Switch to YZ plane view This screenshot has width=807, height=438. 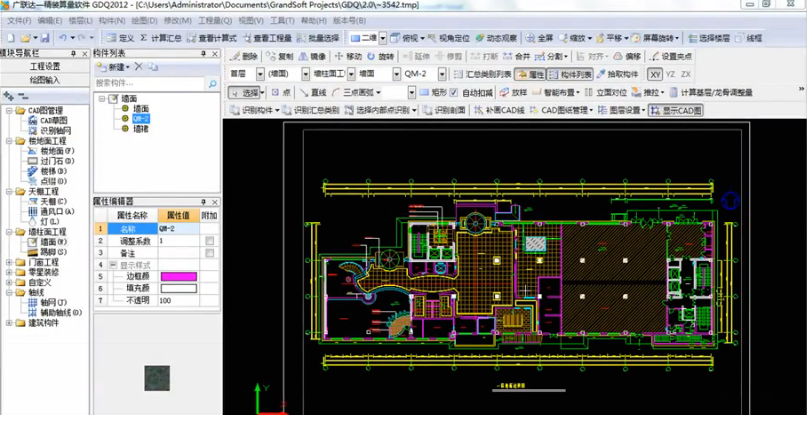(x=670, y=74)
